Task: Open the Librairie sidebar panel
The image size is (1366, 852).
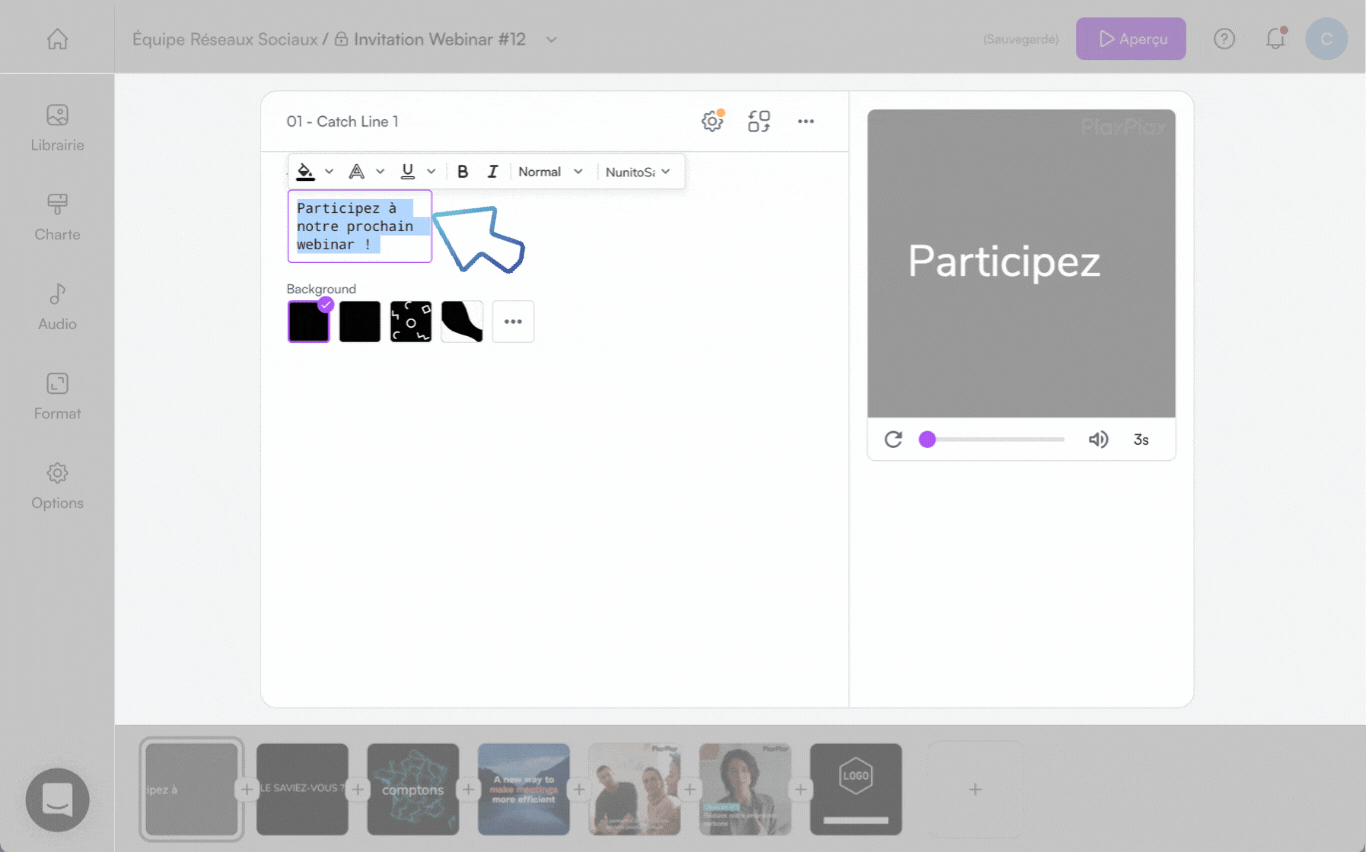Action: pos(57,128)
